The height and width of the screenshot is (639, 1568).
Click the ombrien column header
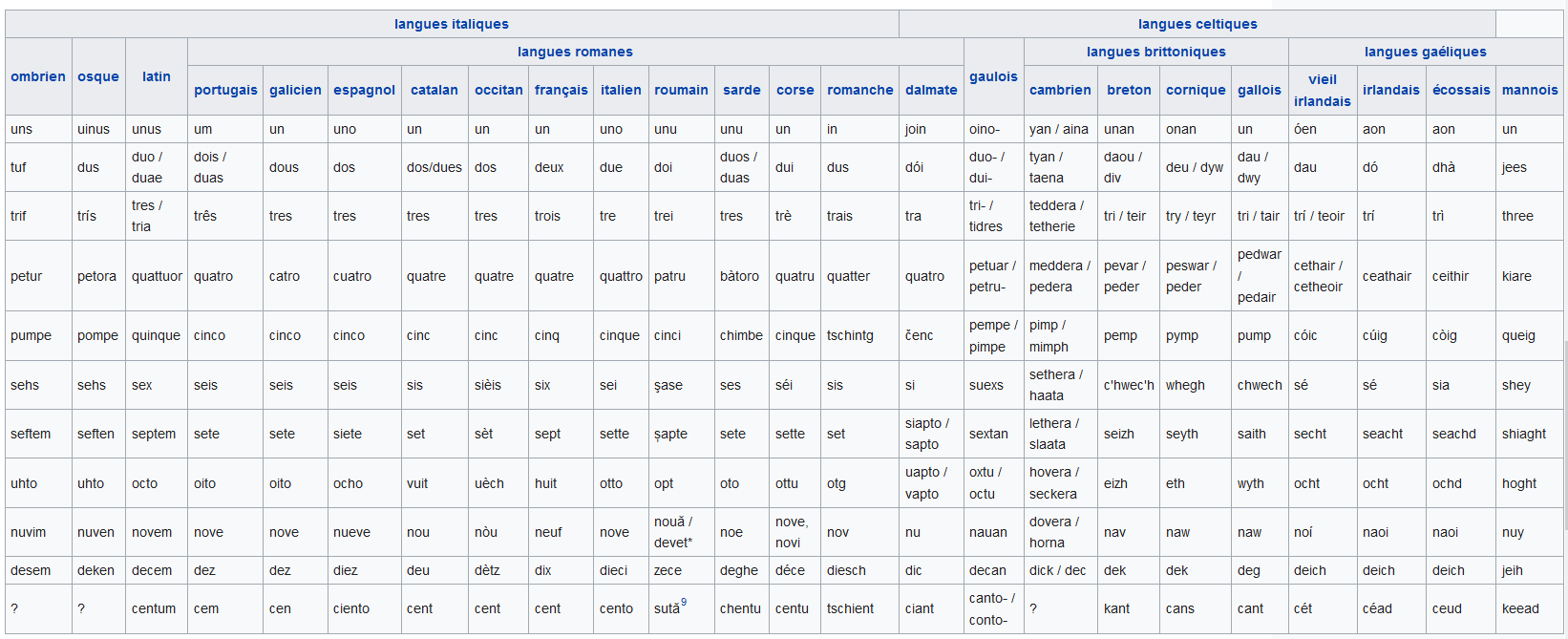[38, 76]
